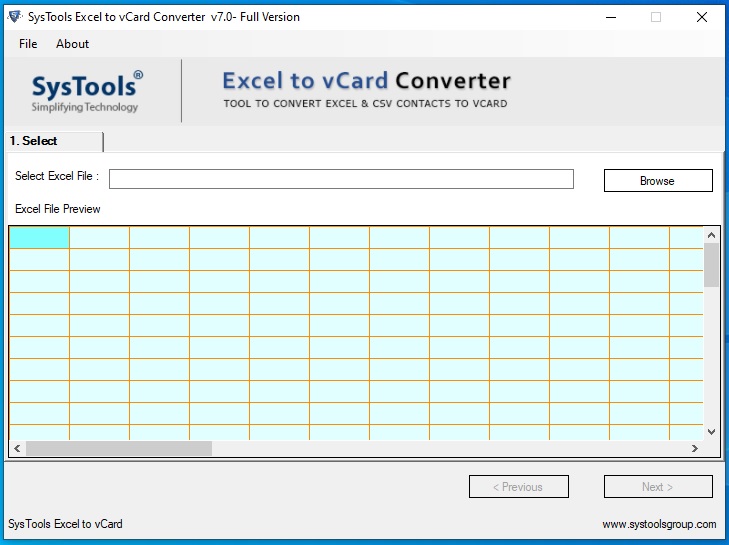Select the highlighted first preview grid cell
Viewport: 729px width, 545px height.
[x=40, y=238]
